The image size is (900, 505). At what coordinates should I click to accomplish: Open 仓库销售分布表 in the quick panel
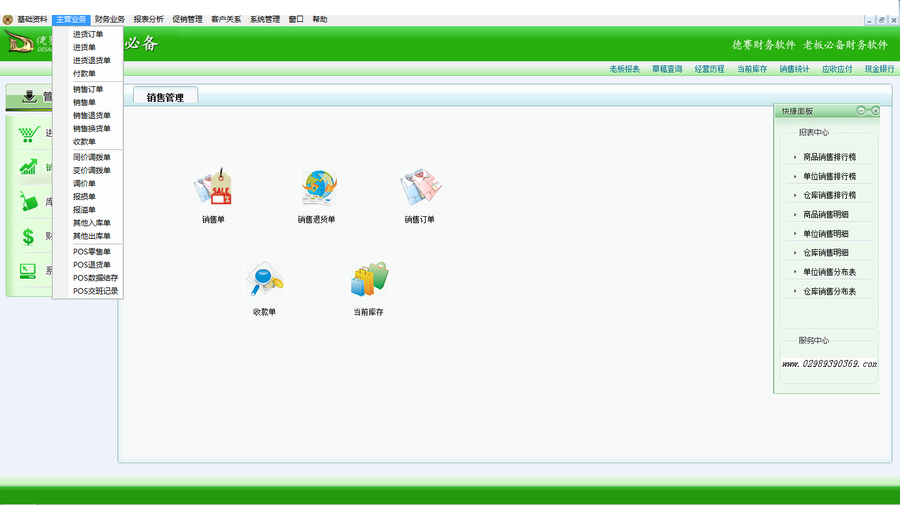(x=829, y=292)
